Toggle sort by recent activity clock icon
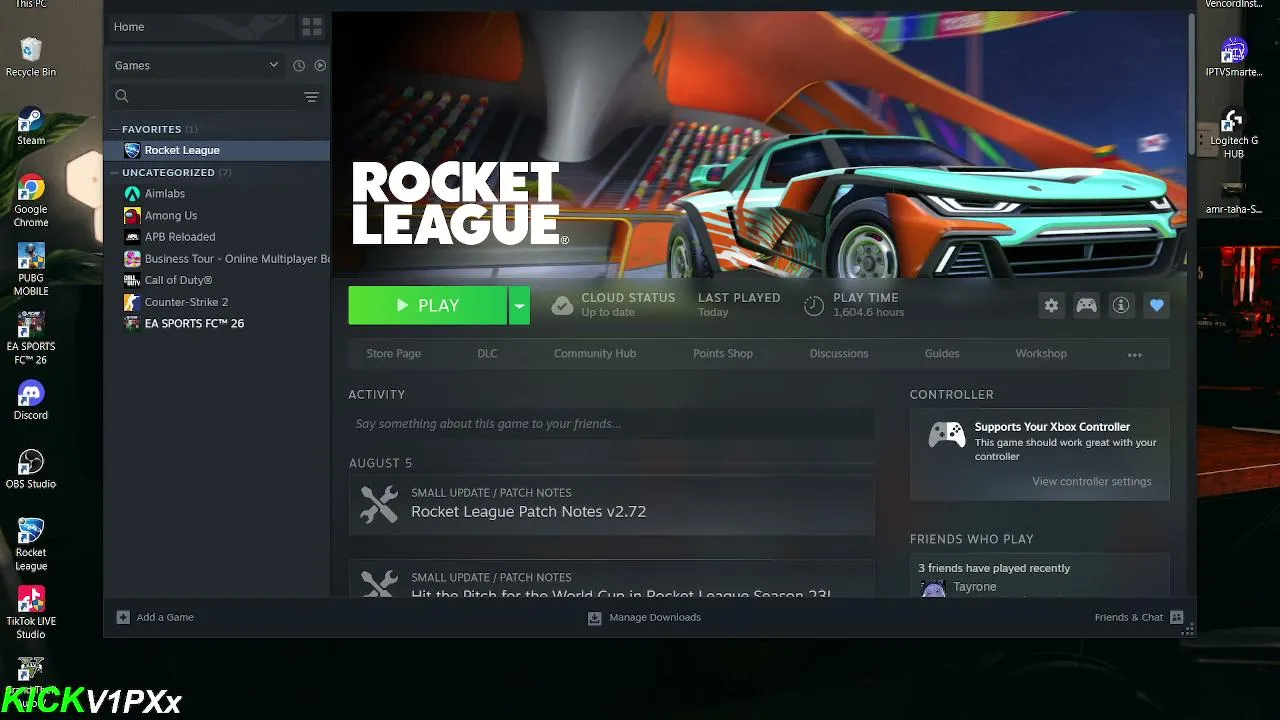The width and height of the screenshot is (1280, 720). [x=299, y=65]
